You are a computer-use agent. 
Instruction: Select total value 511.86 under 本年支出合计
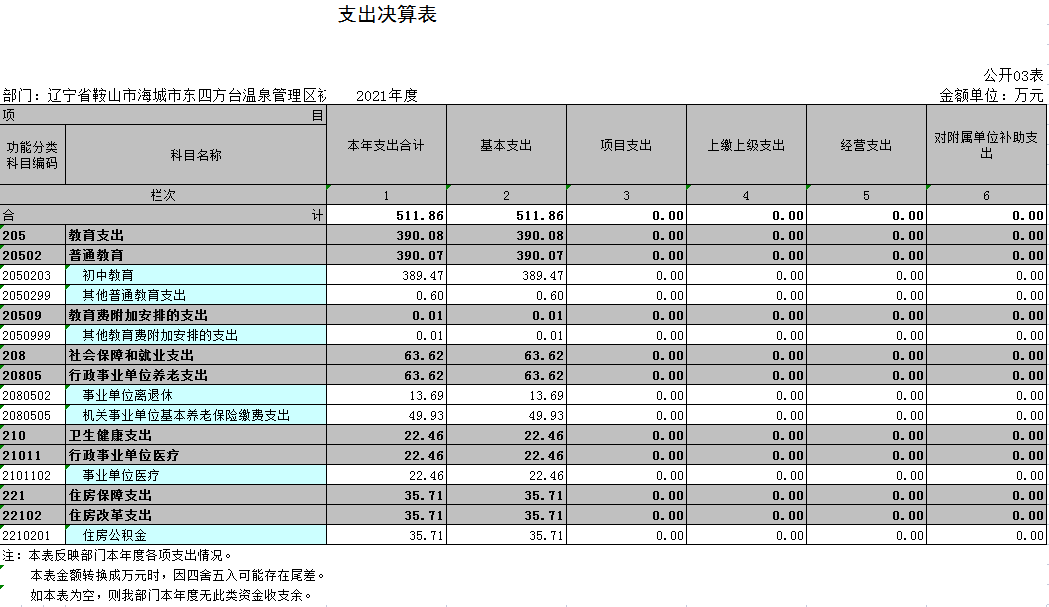pyautogui.click(x=386, y=215)
